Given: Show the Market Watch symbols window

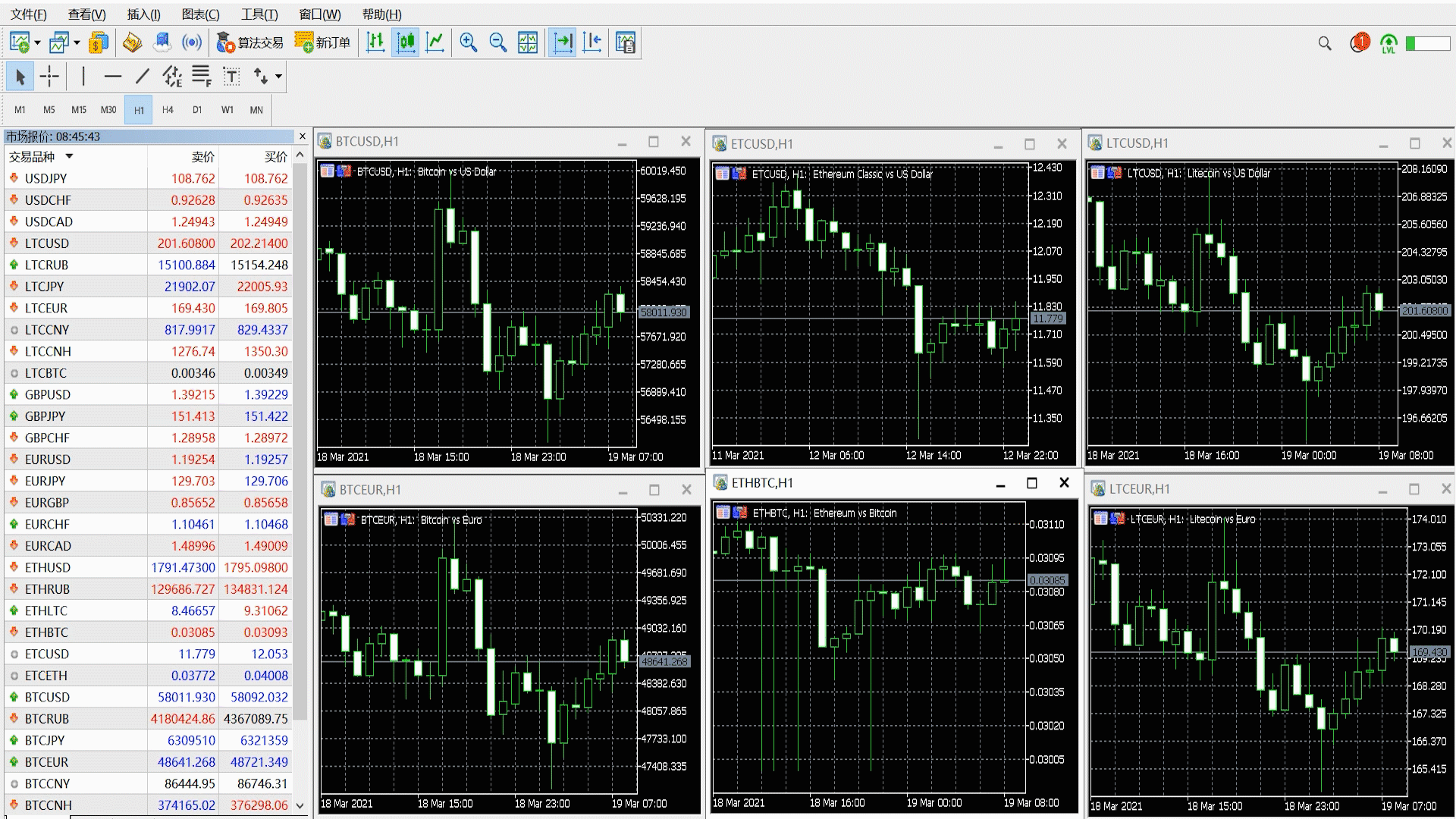Looking at the screenshot, I should pyautogui.click(x=99, y=42).
